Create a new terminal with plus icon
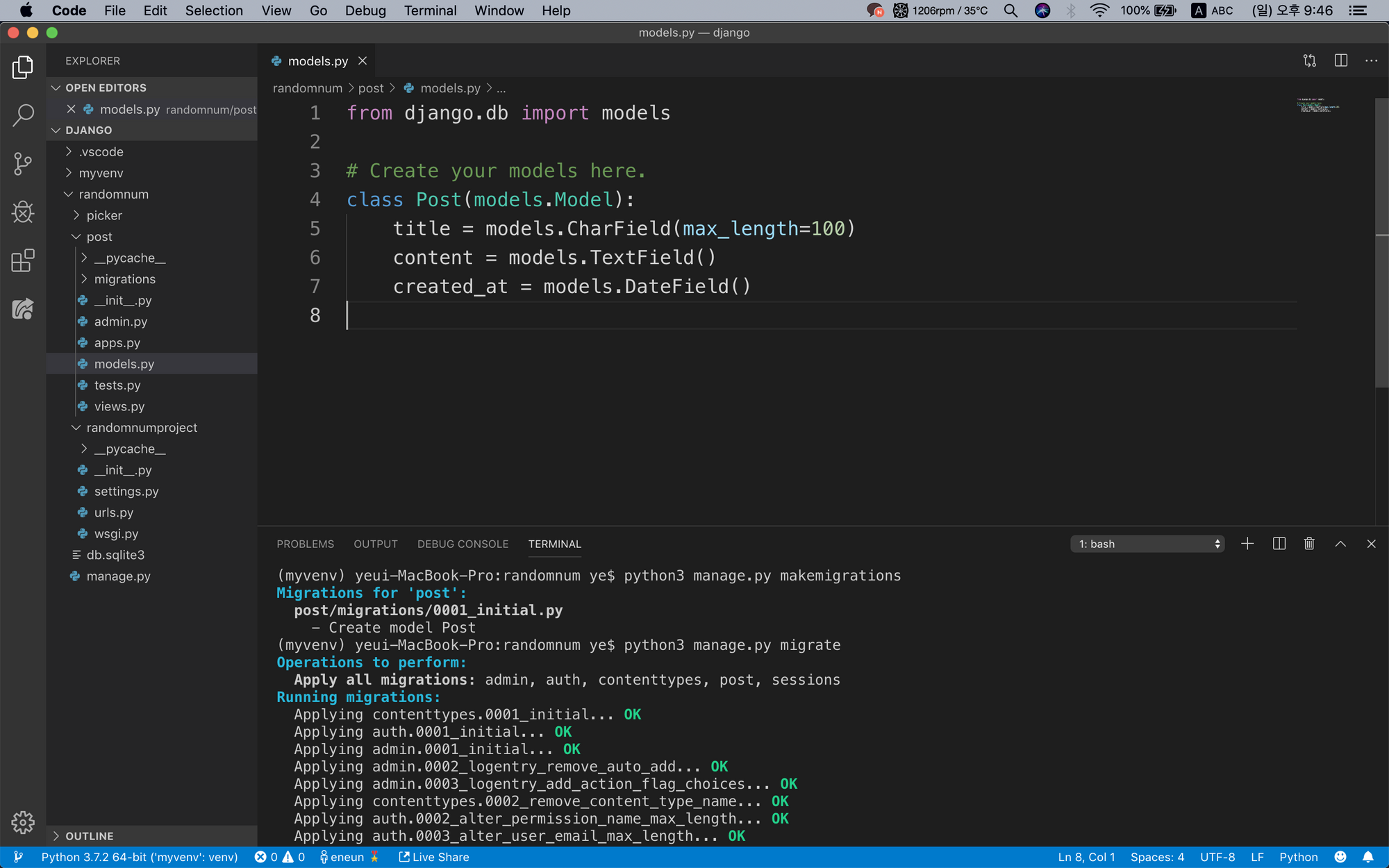The height and width of the screenshot is (868, 1389). (1247, 544)
